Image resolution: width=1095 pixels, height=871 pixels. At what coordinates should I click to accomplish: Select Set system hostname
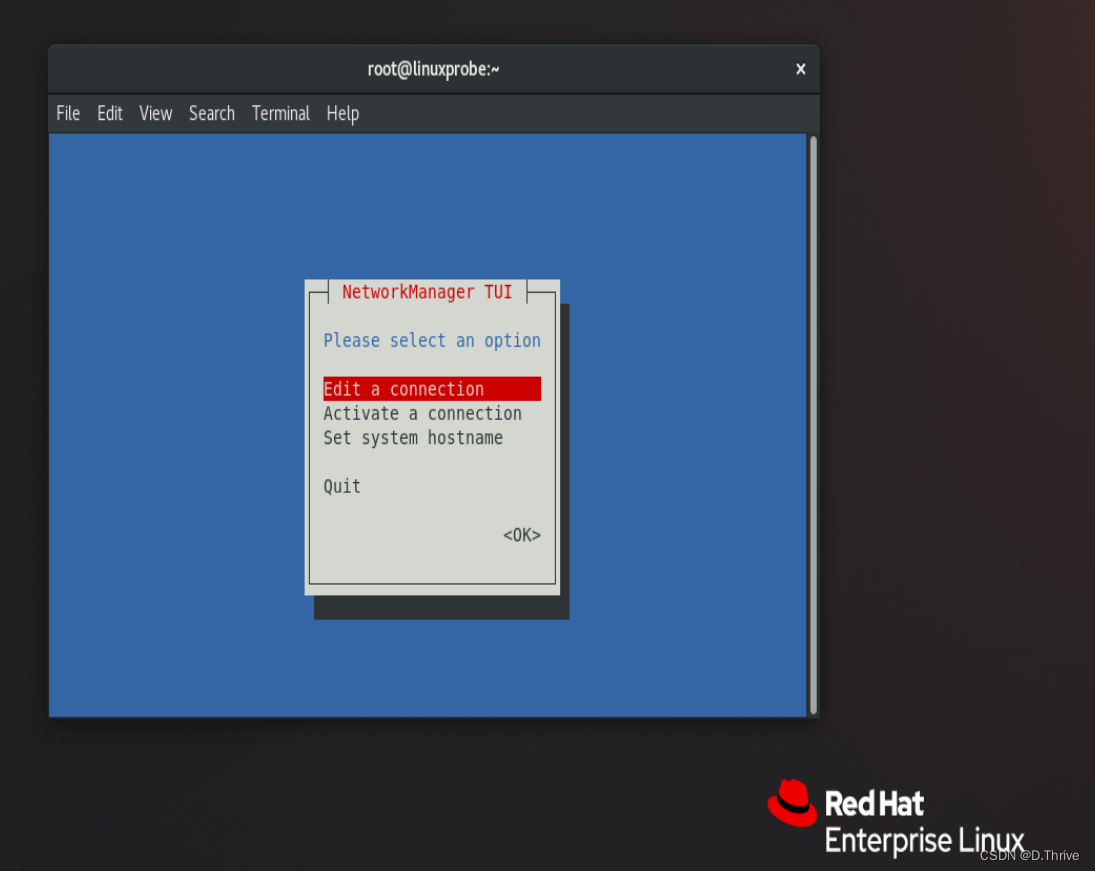(x=413, y=438)
